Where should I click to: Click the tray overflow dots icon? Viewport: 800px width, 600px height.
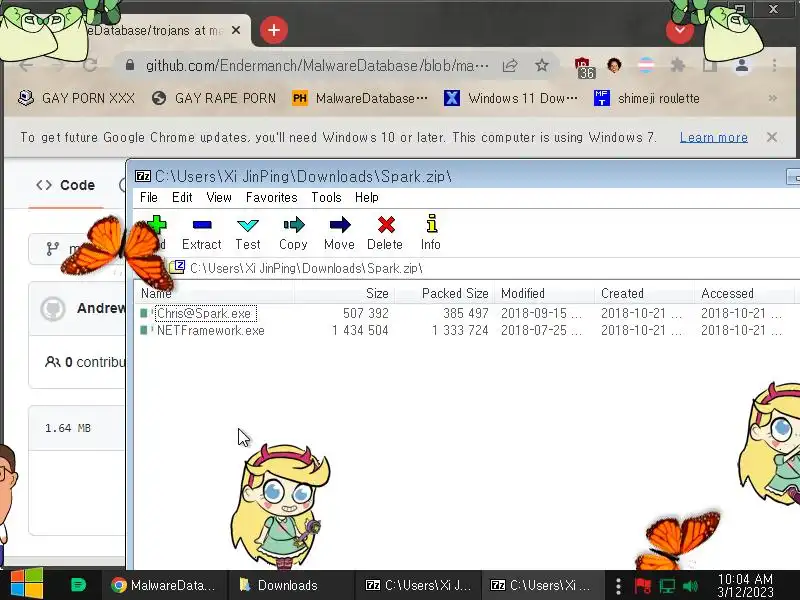click(x=618, y=586)
